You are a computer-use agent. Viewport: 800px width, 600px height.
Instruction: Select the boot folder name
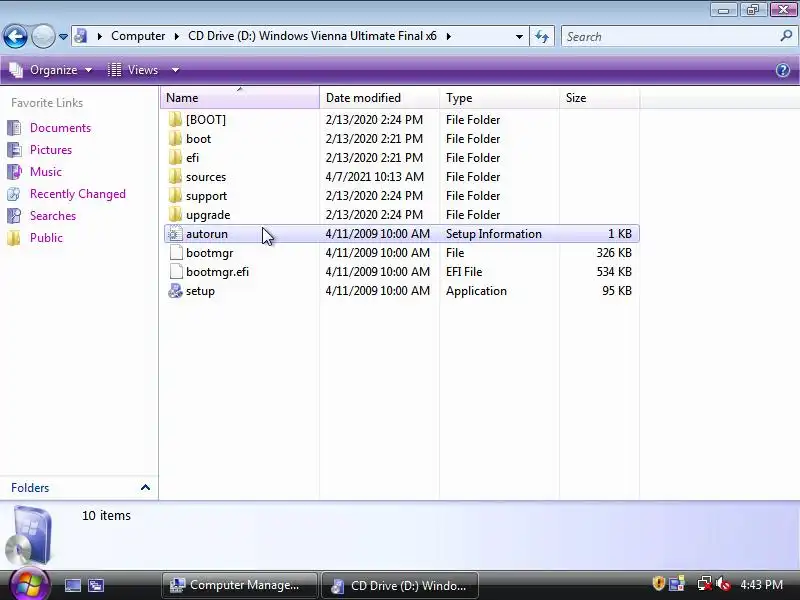[x=198, y=139]
